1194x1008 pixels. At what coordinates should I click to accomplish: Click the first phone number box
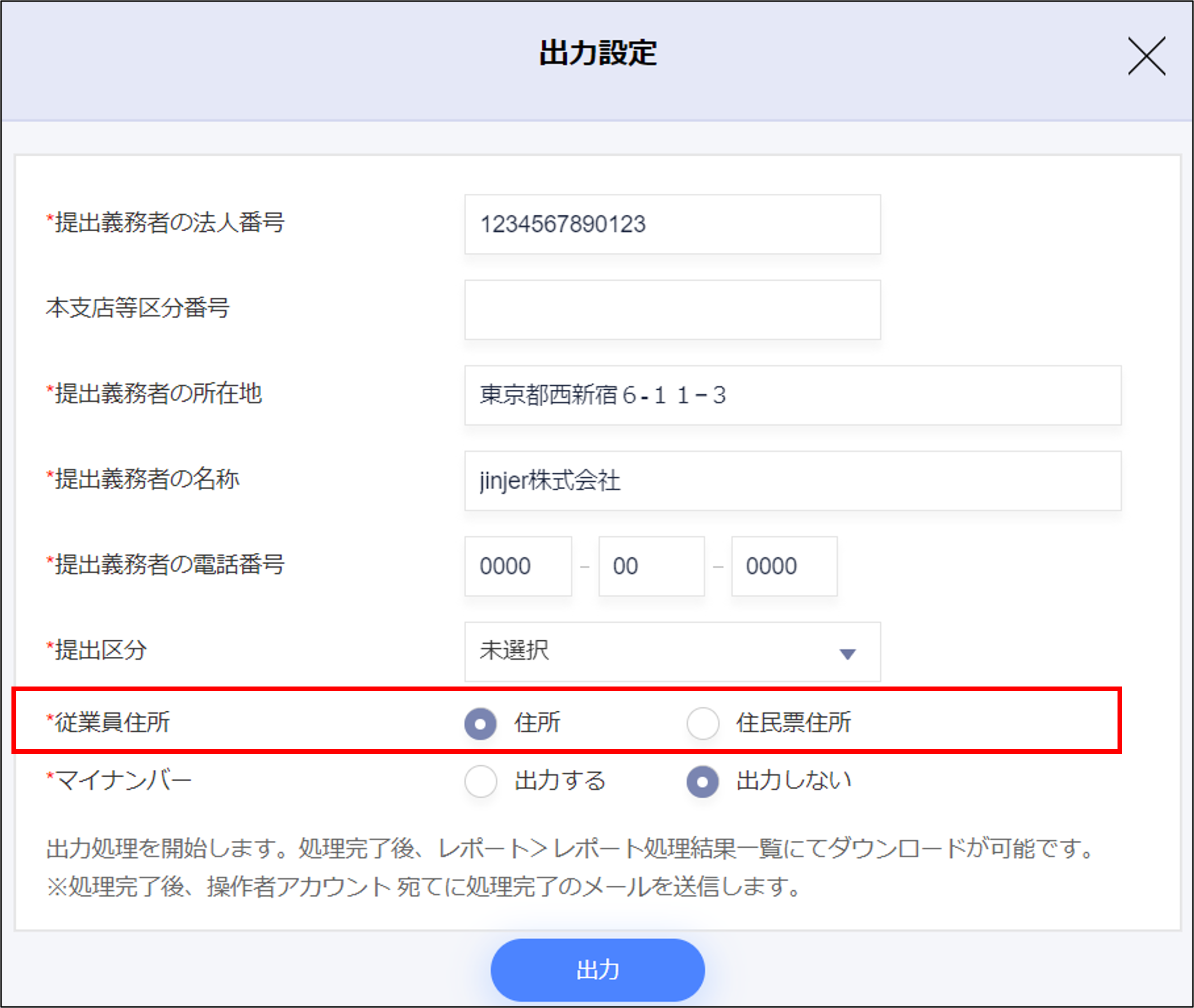(517, 567)
